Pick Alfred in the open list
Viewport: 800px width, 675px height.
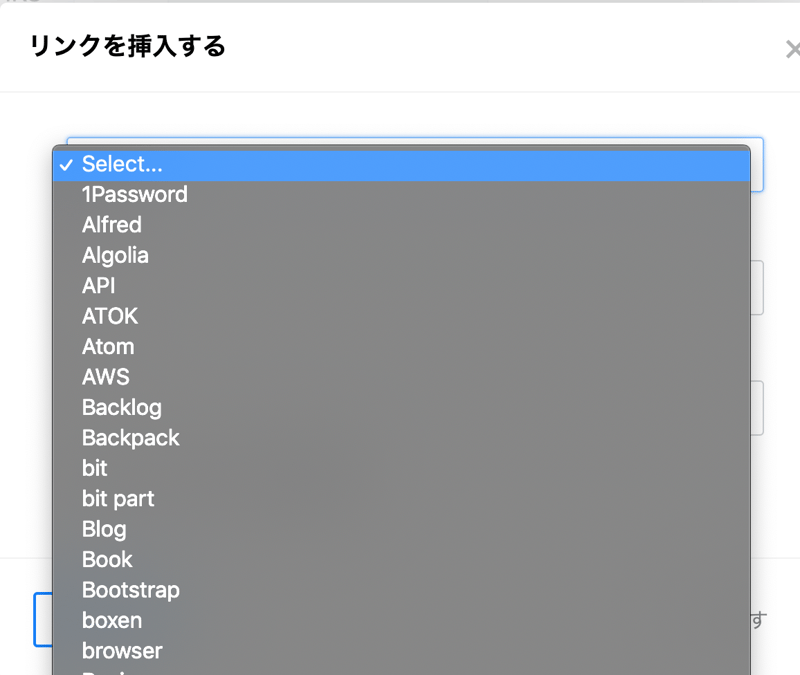point(111,225)
